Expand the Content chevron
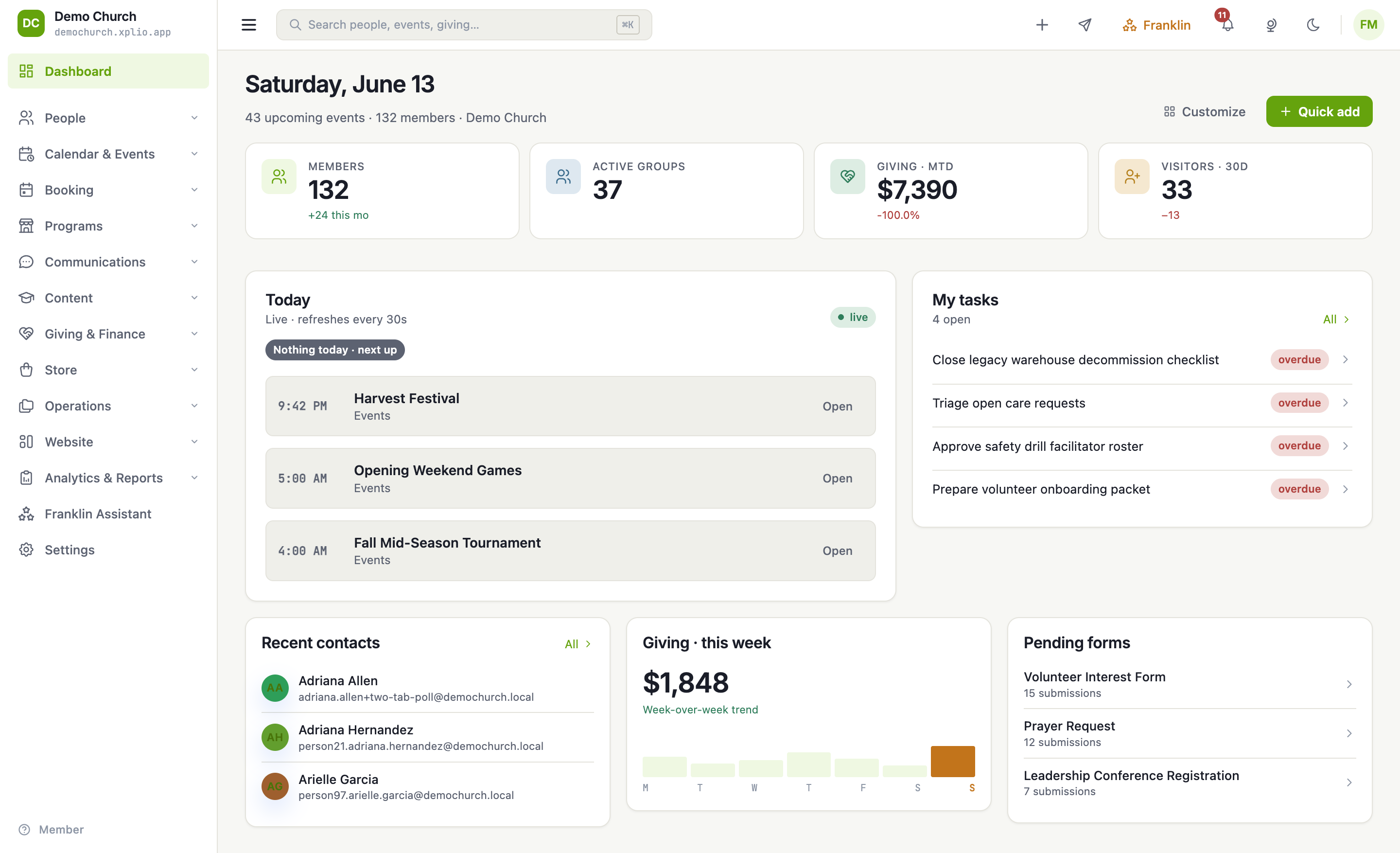This screenshot has height=853, width=1400. coord(194,298)
